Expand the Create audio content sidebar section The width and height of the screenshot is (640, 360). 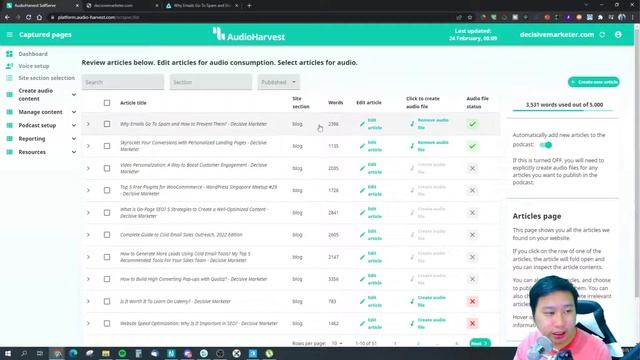click(x=74, y=95)
